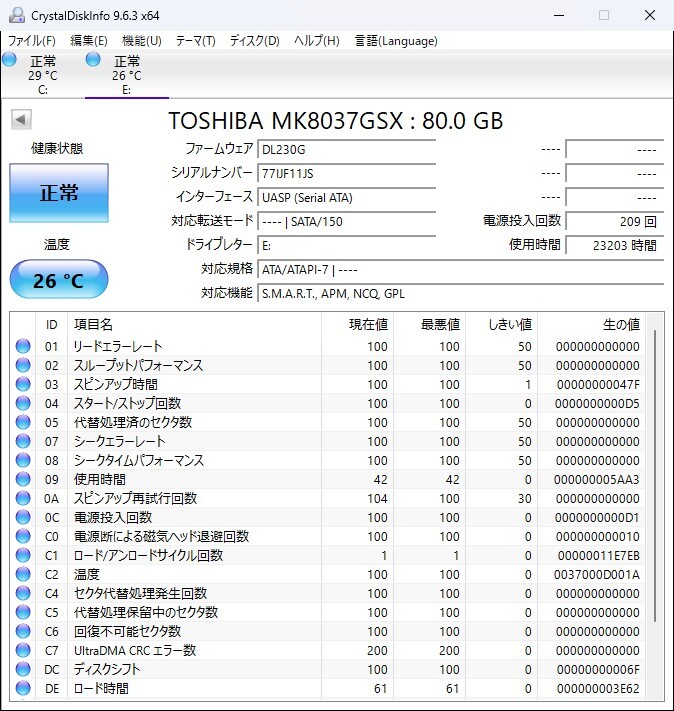Select drive E: status indicator circle
Image resolution: width=674 pixels, height=711 pixels.
[93, 59]
